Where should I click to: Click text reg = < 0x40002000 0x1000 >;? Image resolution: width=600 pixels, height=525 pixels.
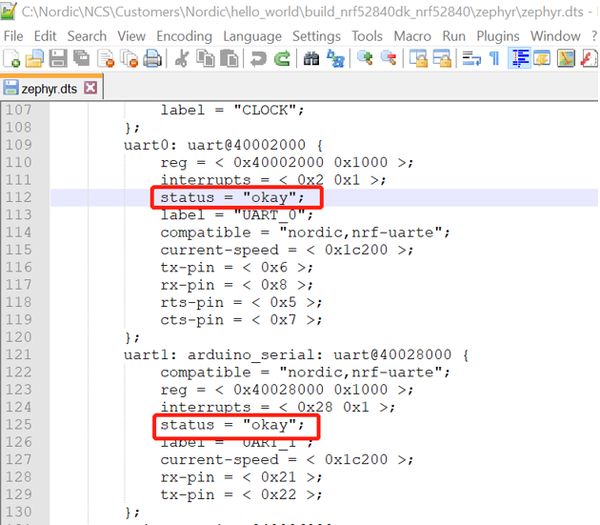287,162
